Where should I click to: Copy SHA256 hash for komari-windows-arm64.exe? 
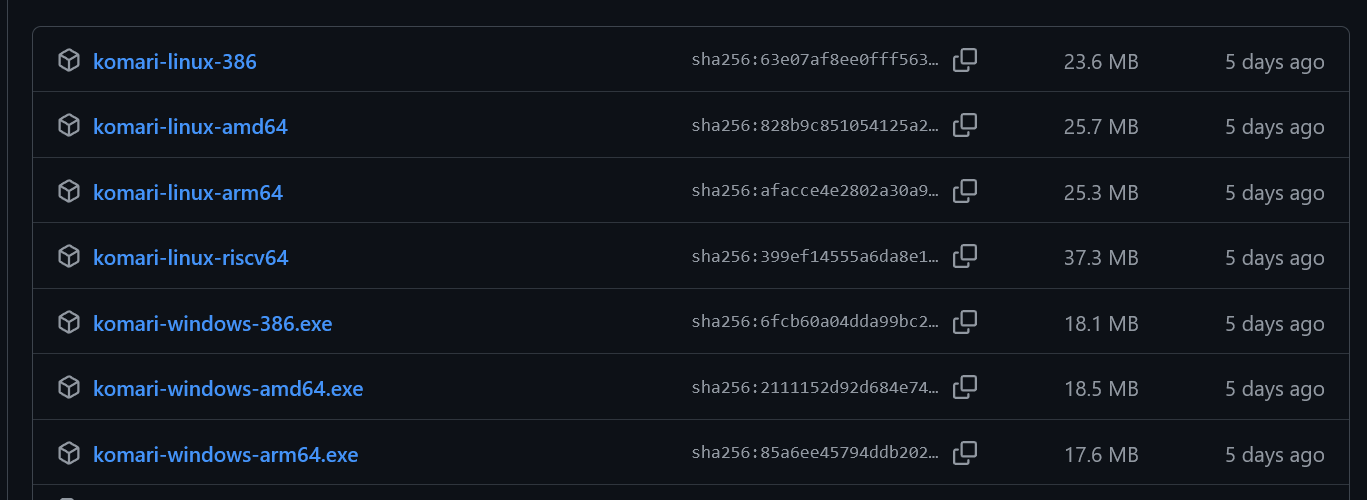click(965, 453)
